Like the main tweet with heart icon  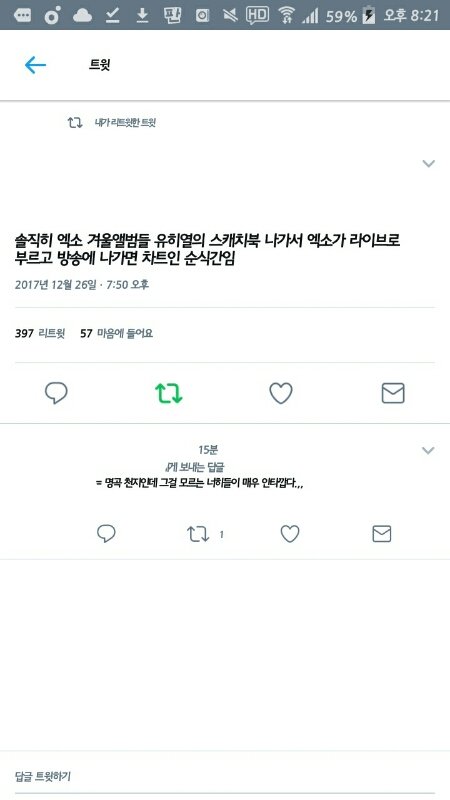coord(281,393)
